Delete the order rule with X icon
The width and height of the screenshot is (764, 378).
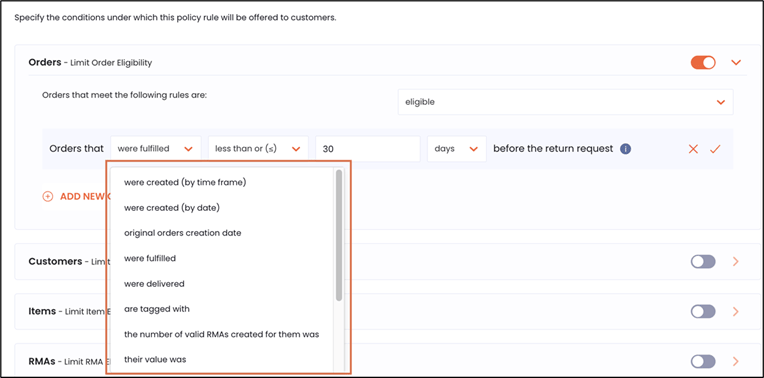pos(693,149)
